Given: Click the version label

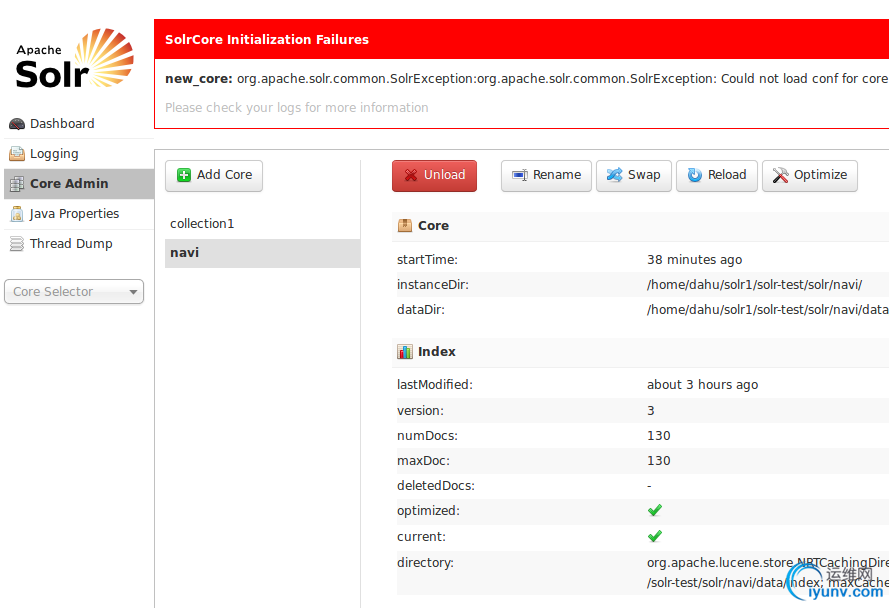Looking at the screenshot, I should coord(420,411).
